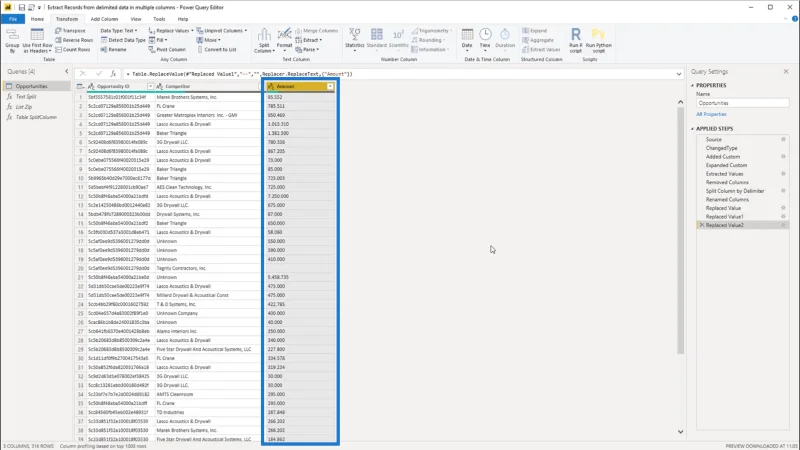
Task: Click the Group By icon
Action: [x=12, y=40]
